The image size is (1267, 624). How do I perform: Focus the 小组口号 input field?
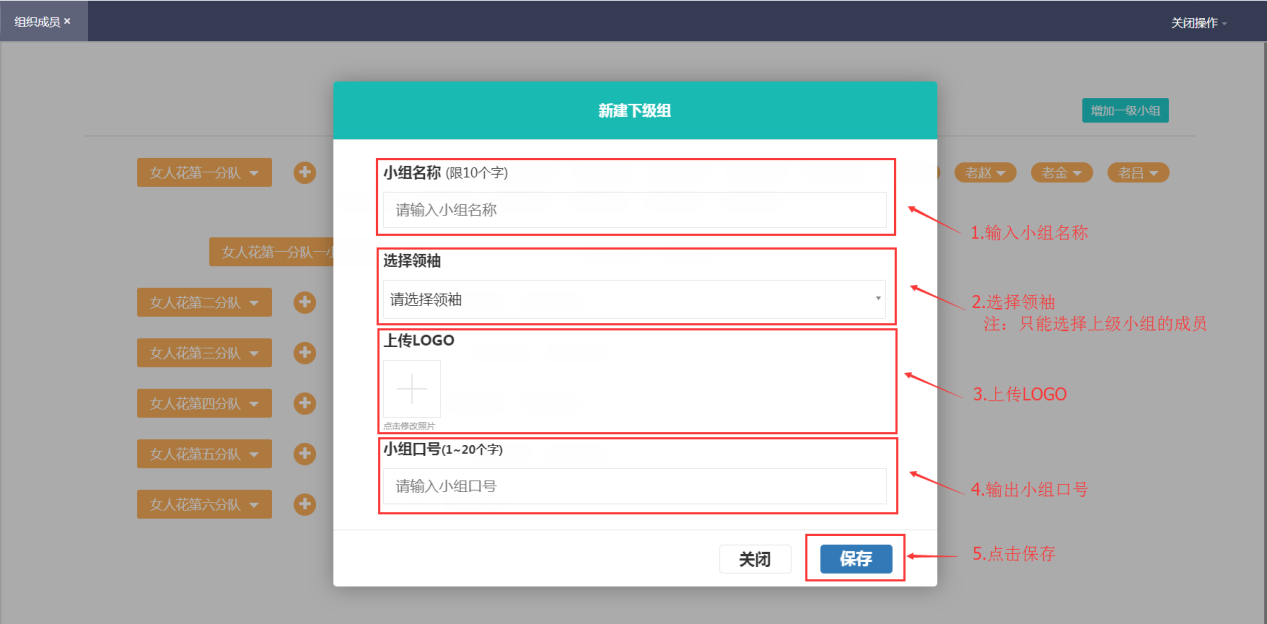pos(634,486)
